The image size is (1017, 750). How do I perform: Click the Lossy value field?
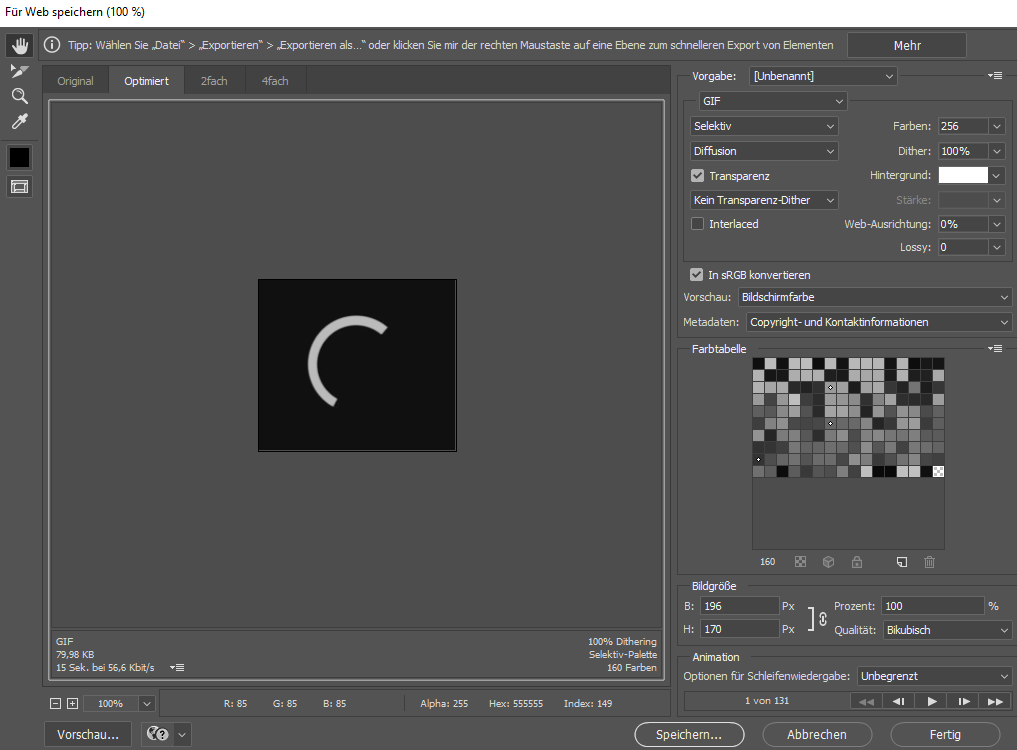coord(963,247)
